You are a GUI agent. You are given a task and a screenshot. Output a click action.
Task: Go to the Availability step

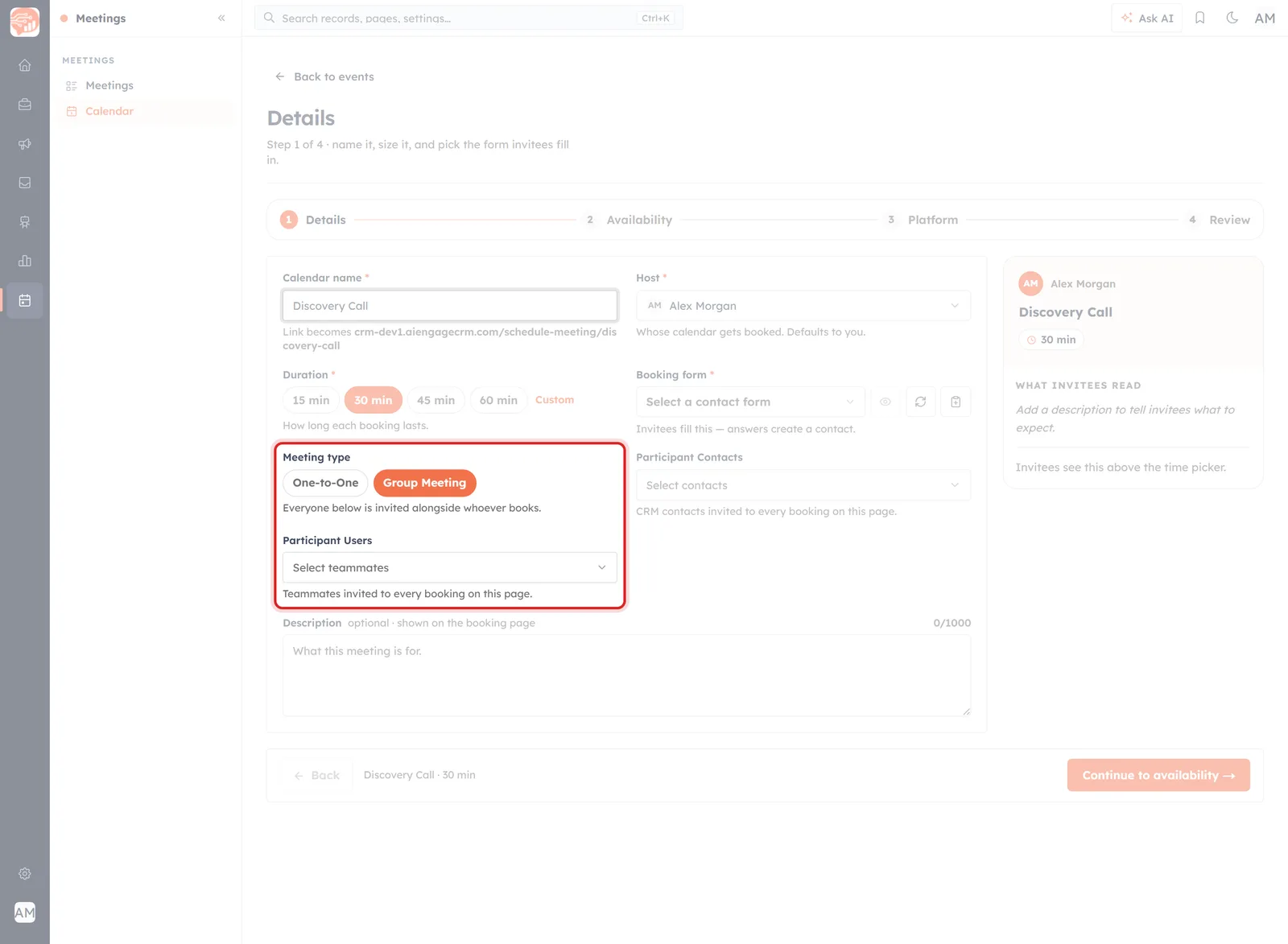630,220
